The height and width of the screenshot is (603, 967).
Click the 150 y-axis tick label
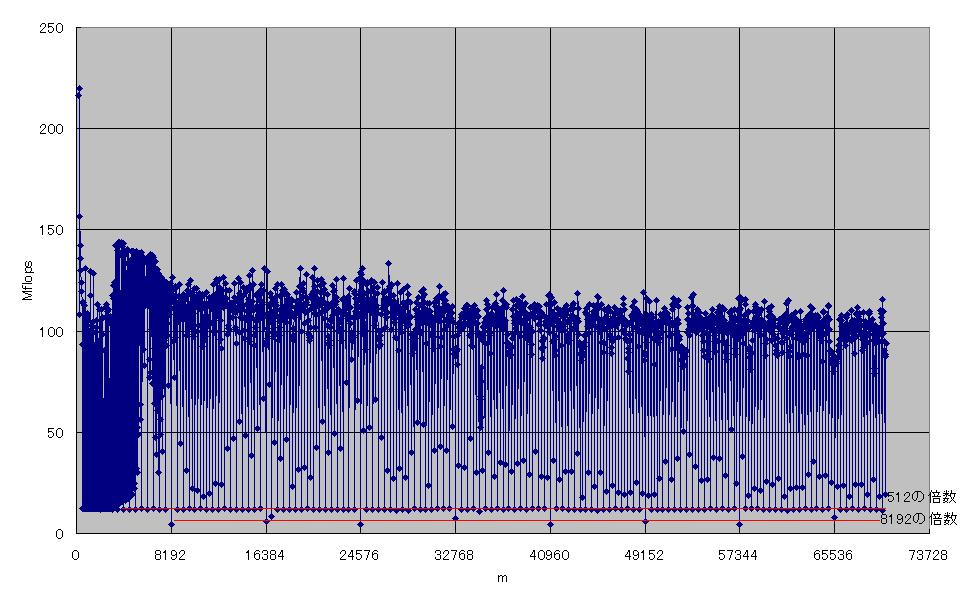56,230
